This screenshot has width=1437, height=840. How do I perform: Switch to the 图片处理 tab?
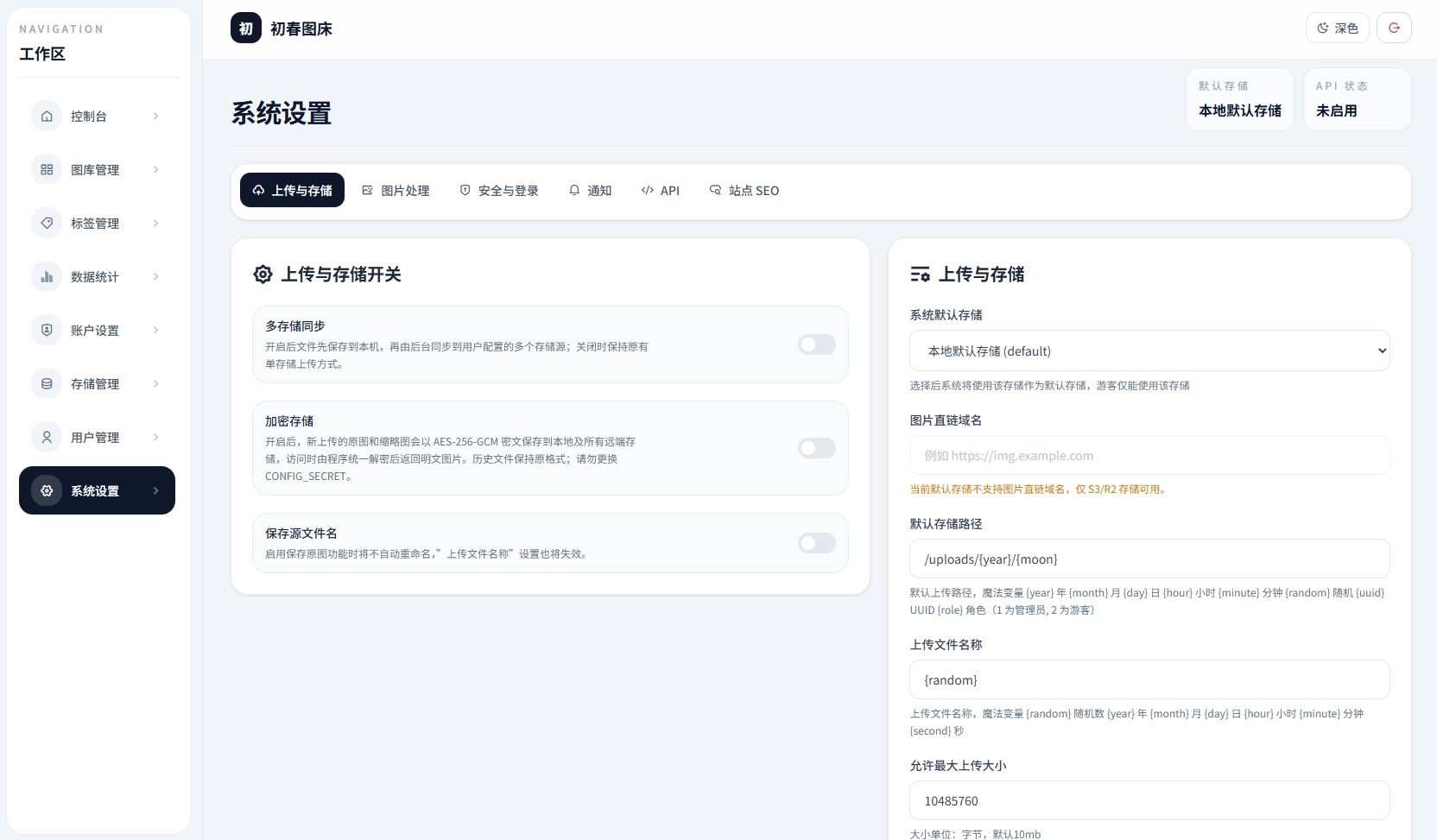tap(396, 190)
